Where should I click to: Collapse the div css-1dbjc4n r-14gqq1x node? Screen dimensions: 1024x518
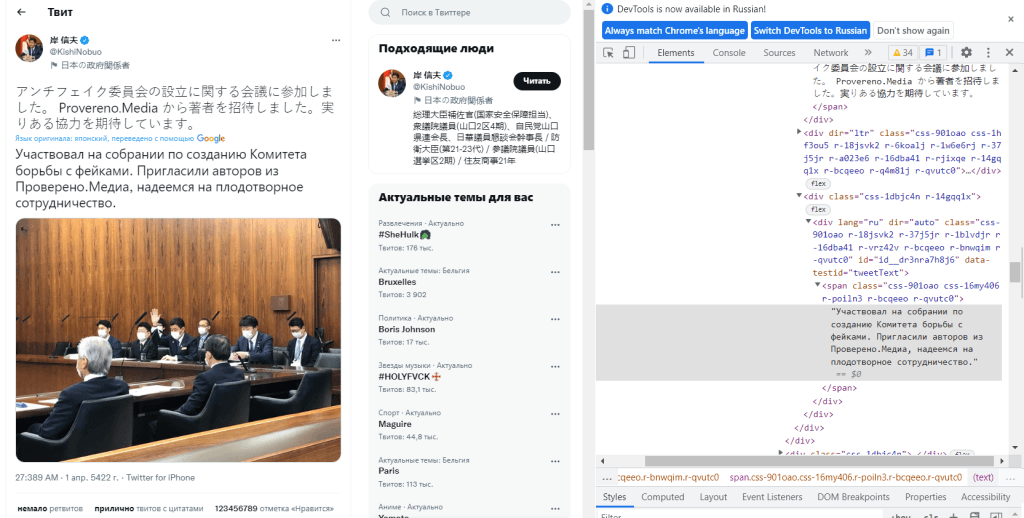click(x=799, y=196)
